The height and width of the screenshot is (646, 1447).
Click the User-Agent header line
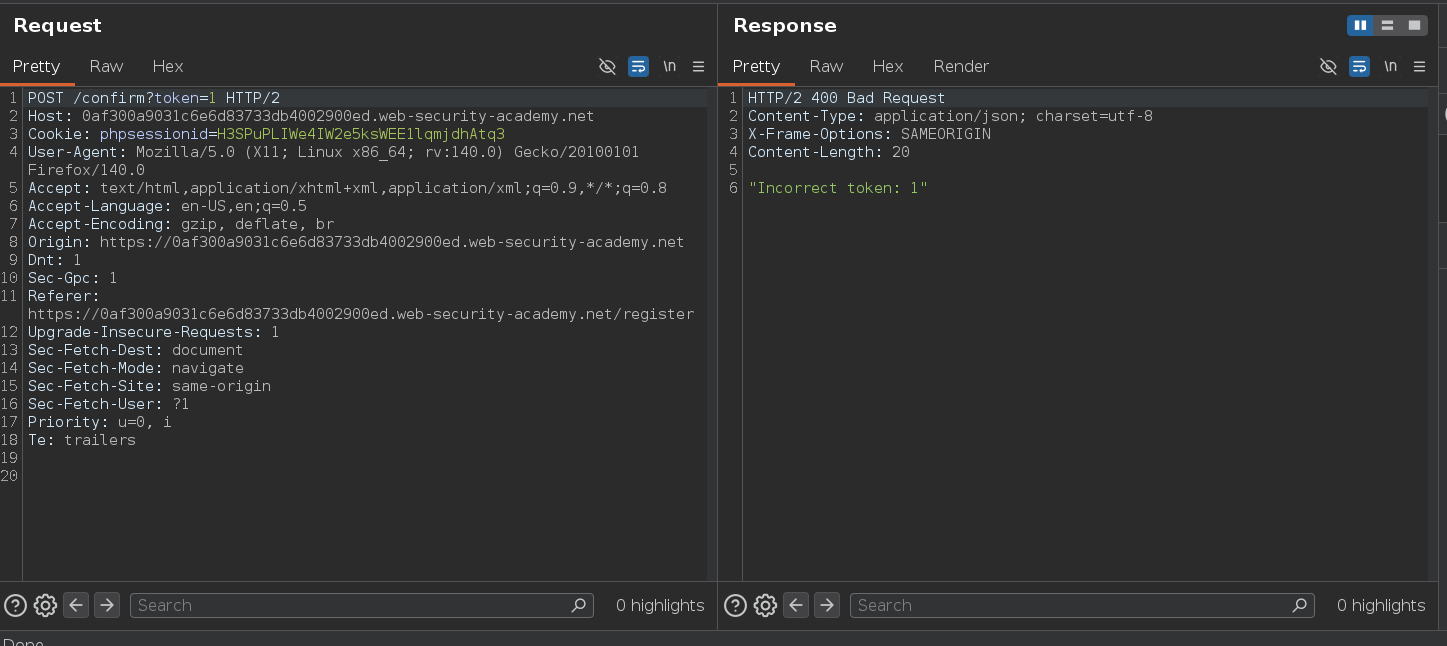333,161
